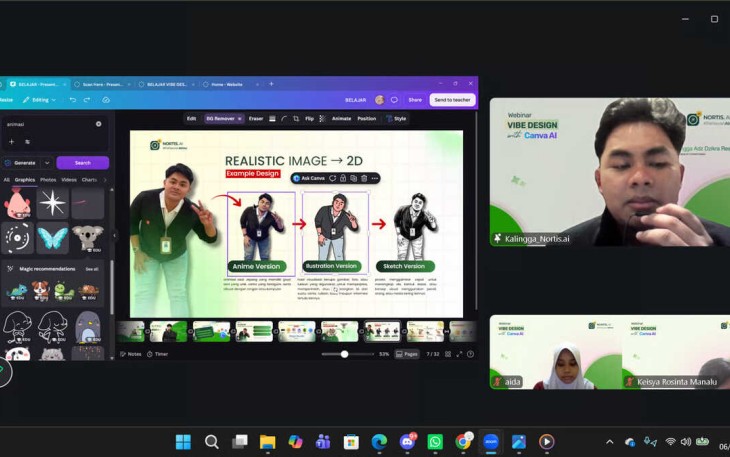Viewport: 730px width, 457px height.
Task: Switch to the Charts tab
Action: pos(89,180)
